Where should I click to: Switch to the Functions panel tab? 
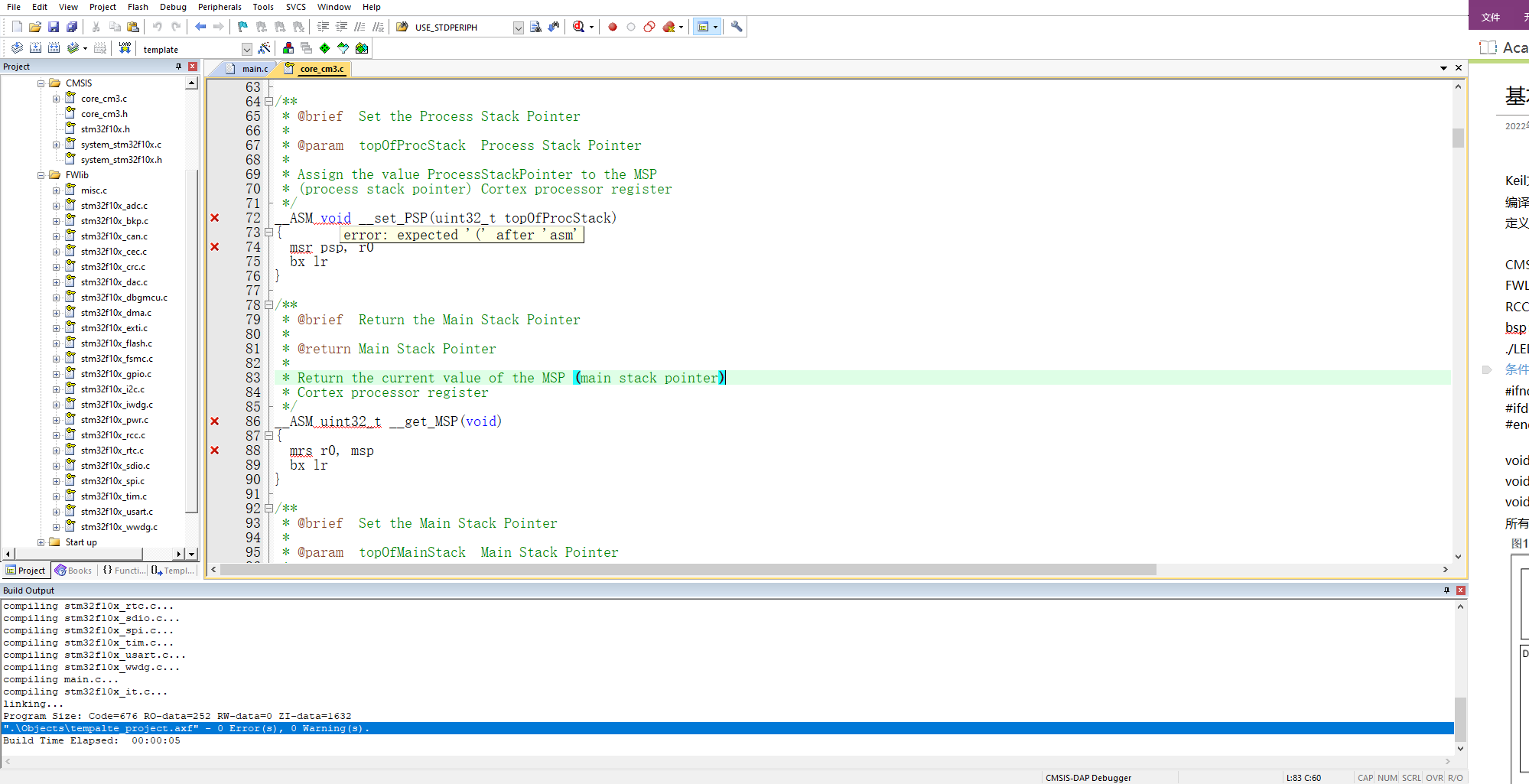[123, 571]
